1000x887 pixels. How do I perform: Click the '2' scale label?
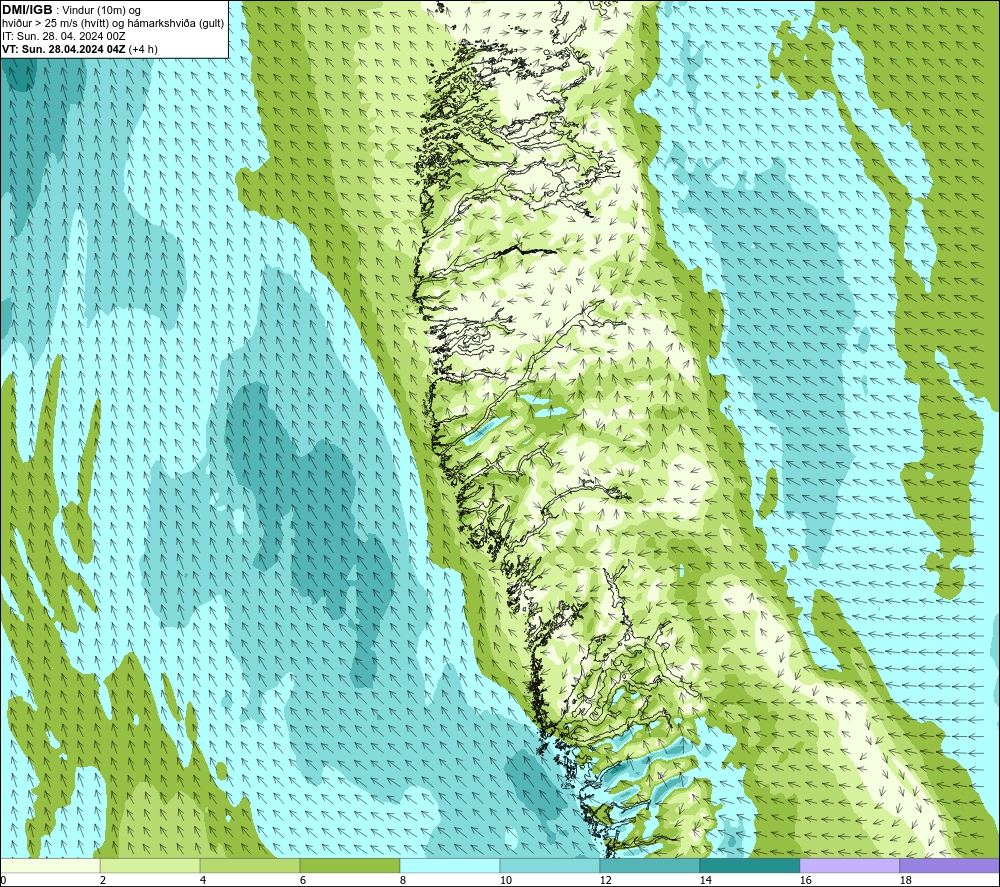click(103, 881)
